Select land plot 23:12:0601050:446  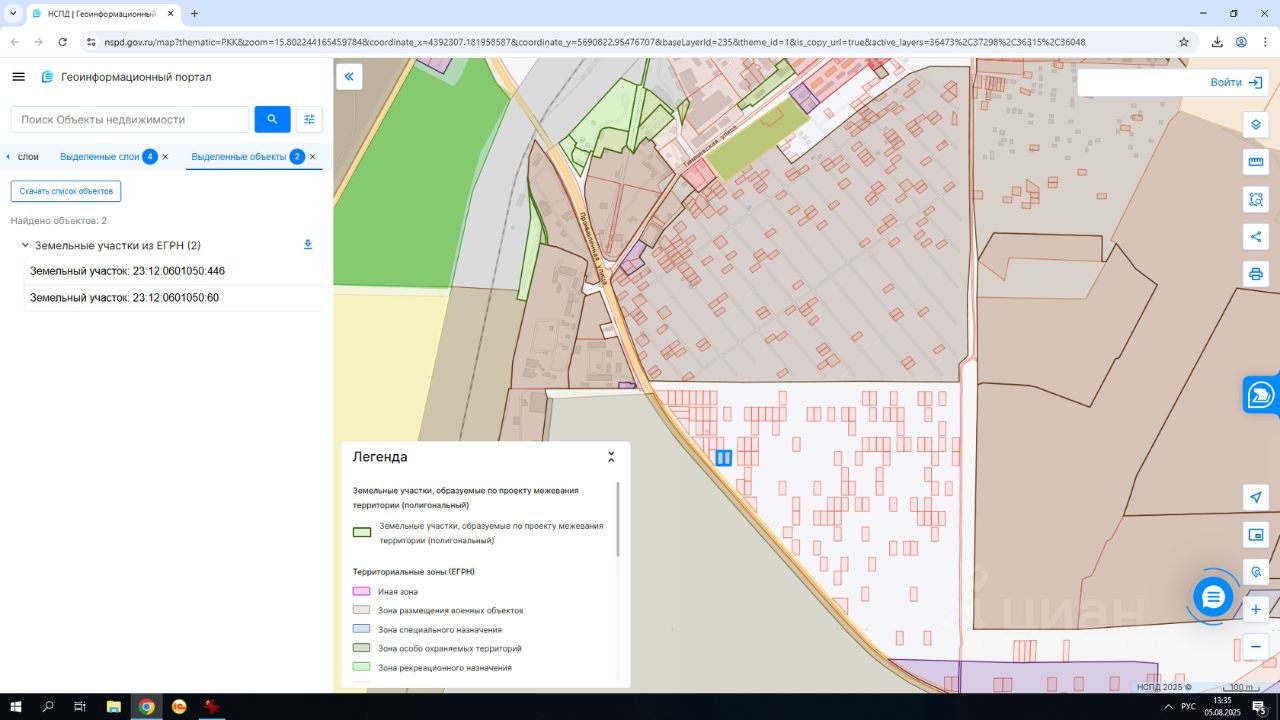tap(127, 271)
